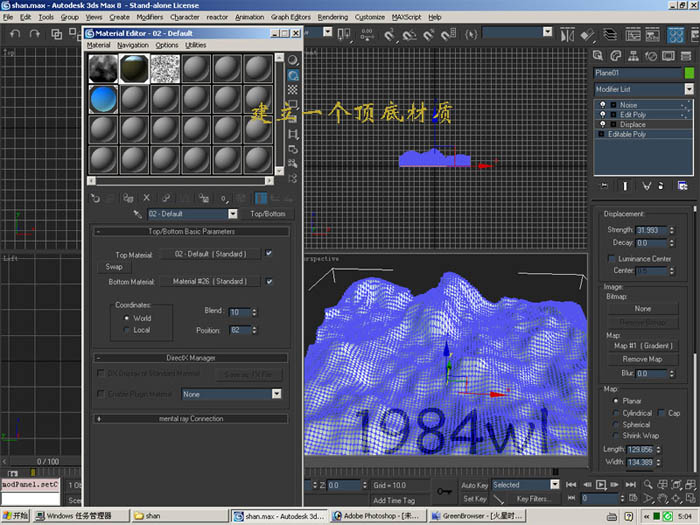
Task: Enable the Luminance Center checkbox
Action: coord(611,259)
